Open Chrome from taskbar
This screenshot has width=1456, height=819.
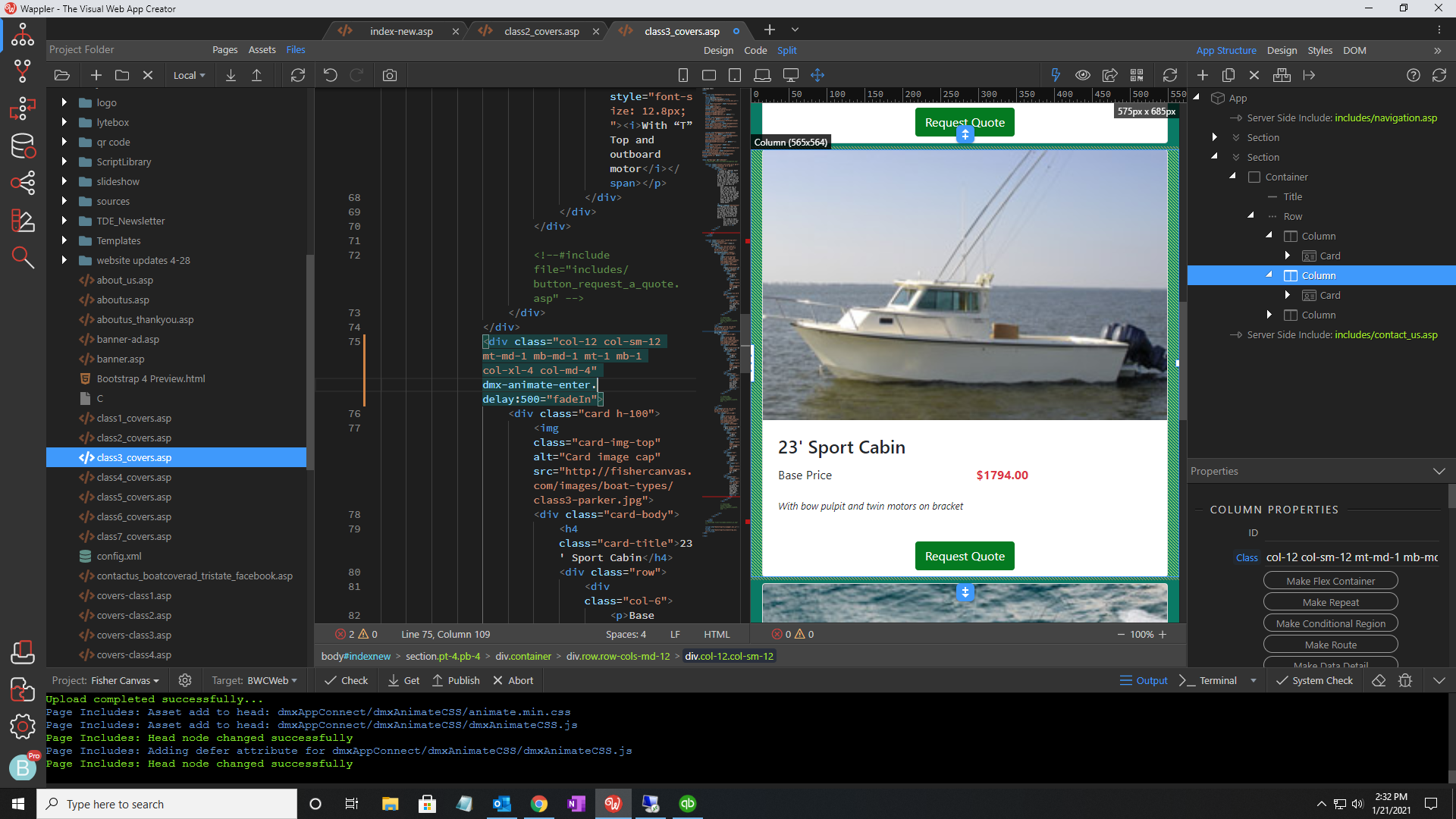click(539, 804)
